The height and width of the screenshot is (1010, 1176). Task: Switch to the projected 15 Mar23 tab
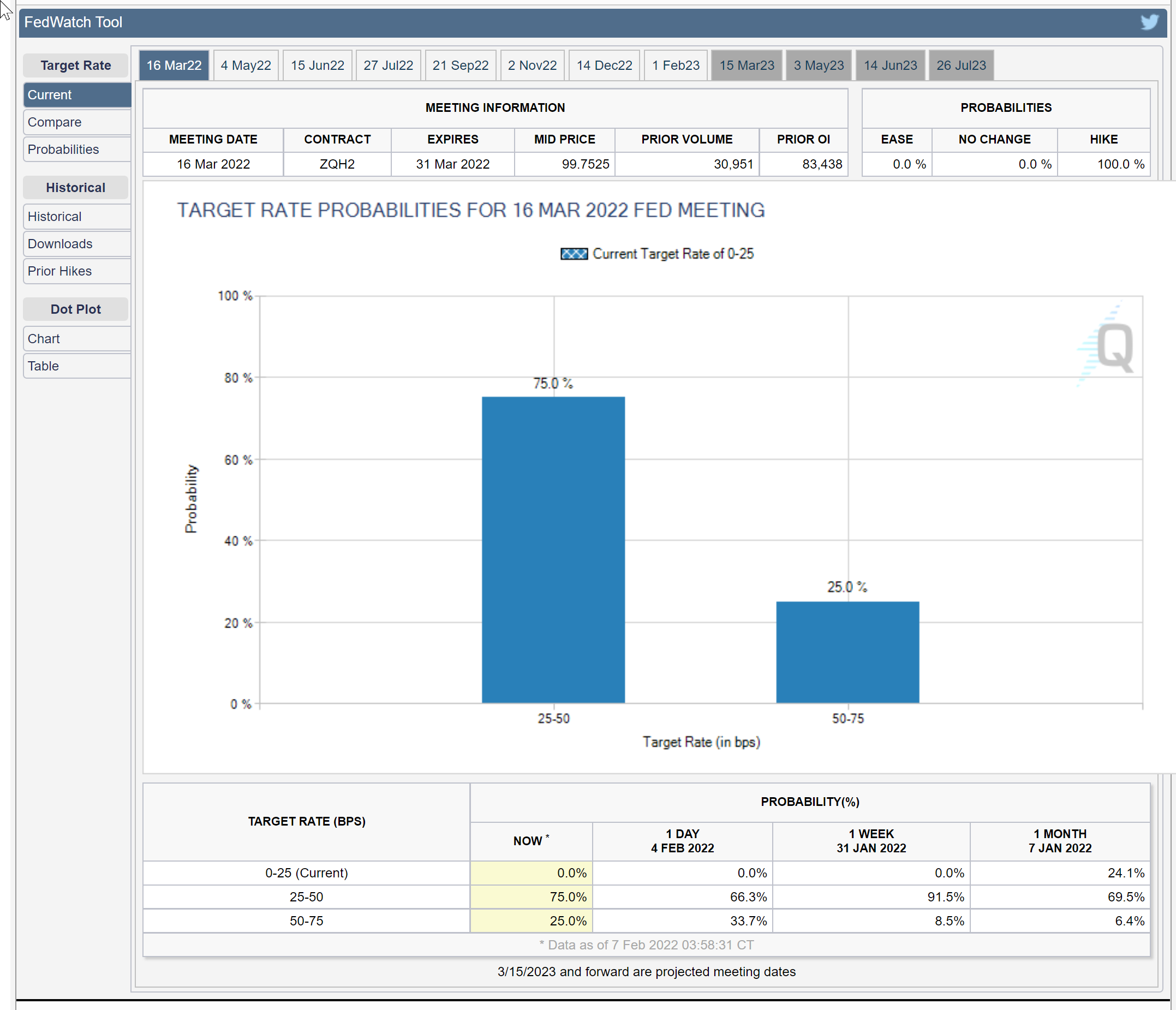pos(747,65)
